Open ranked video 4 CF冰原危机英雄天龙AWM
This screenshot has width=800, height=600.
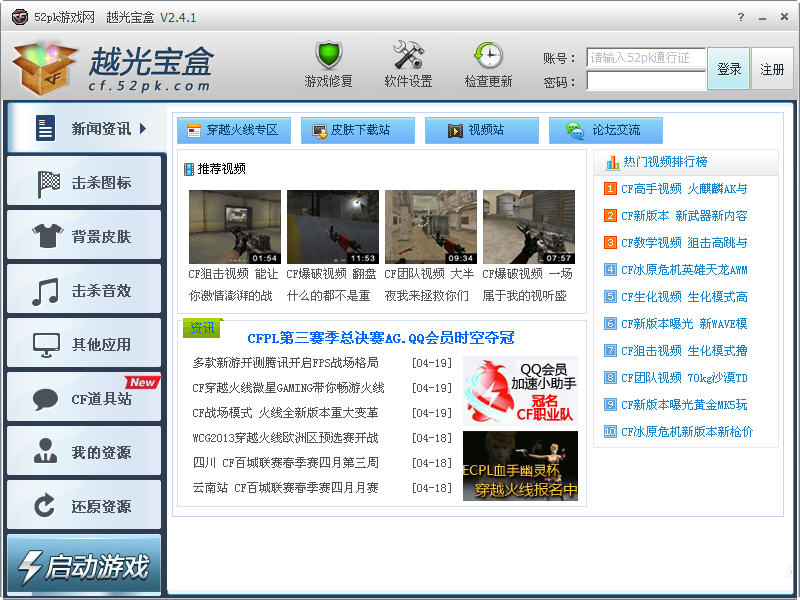click(x=684, y=270)
